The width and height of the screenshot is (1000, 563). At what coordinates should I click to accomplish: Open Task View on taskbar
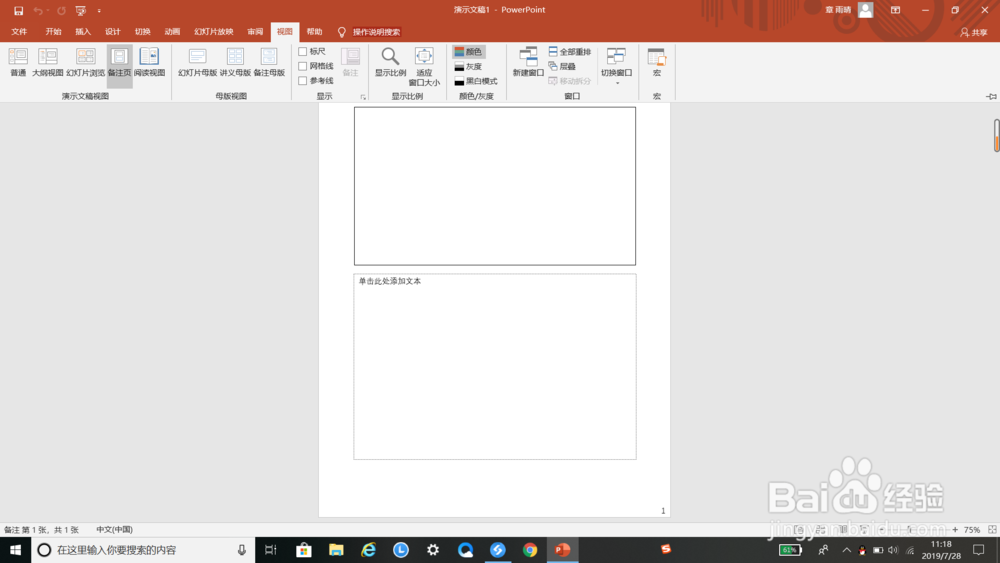pos(270,550)
